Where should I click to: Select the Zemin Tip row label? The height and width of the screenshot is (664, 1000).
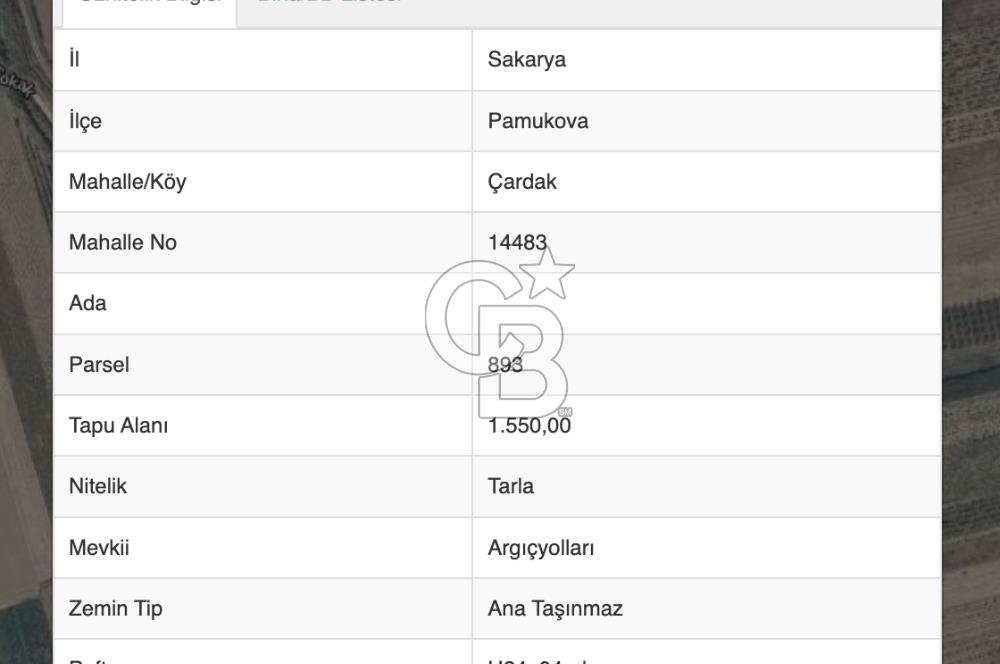pyautogui.click(x=115, y=608)
